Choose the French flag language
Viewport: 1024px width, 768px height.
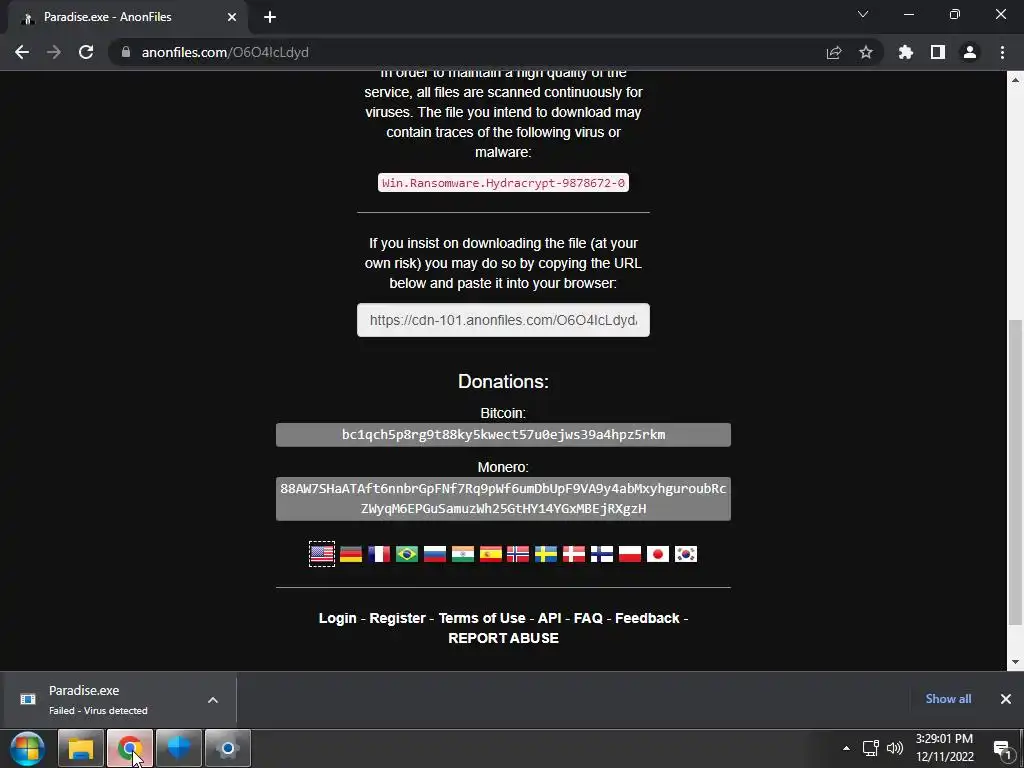point(379,554)
